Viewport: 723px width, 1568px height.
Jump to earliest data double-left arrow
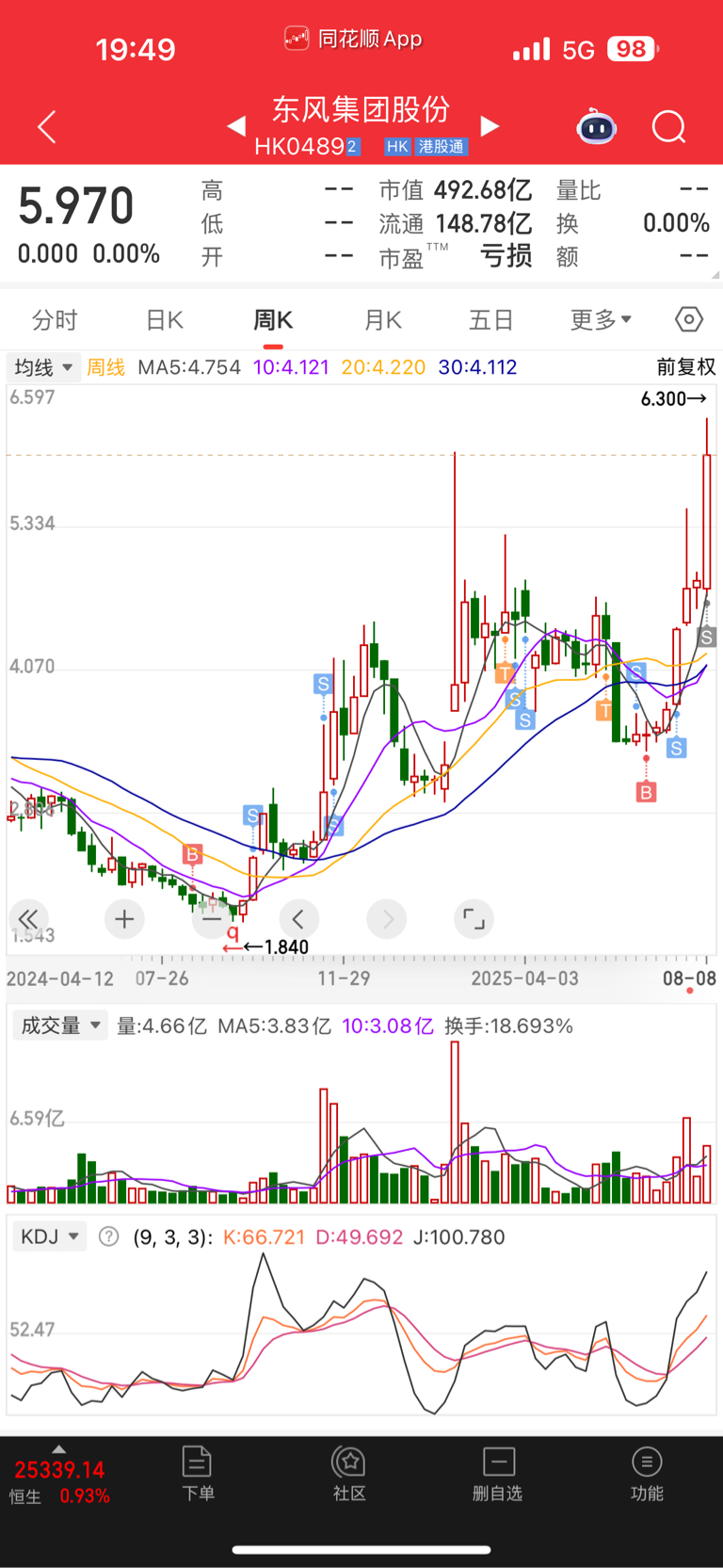pos(28,919)
